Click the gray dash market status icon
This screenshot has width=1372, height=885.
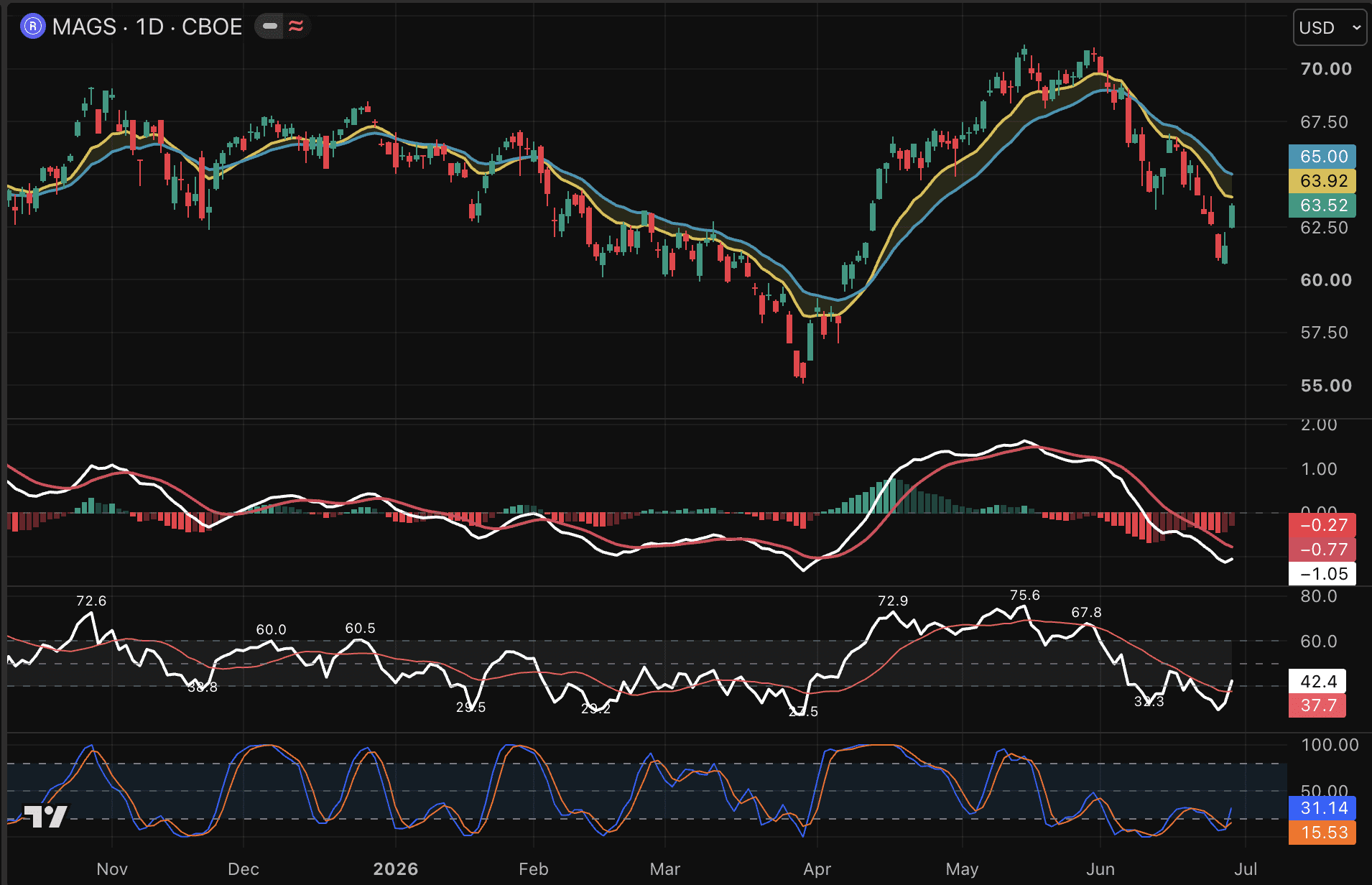[x=270, y=27]
